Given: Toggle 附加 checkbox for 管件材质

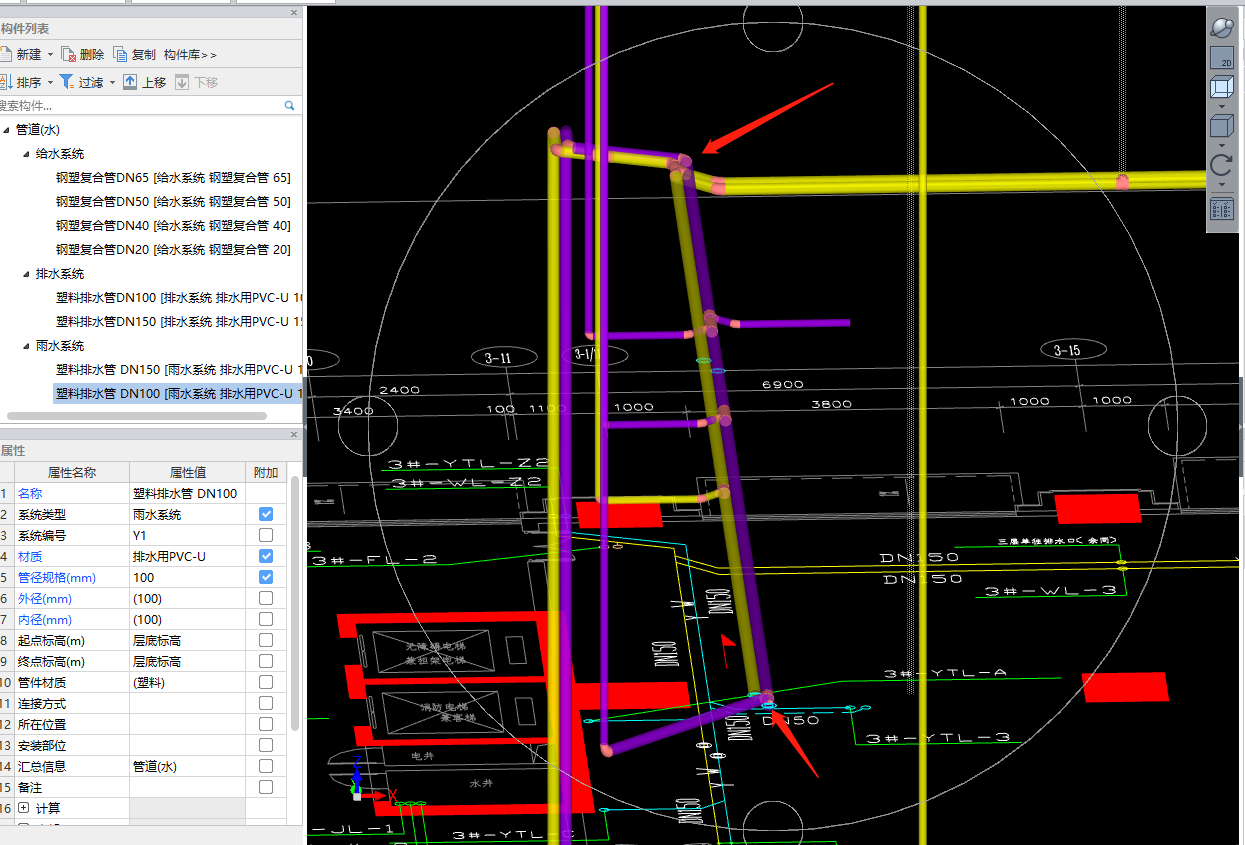Looking at the screenshot, I should pyautogui.click(x=266, y=682).
